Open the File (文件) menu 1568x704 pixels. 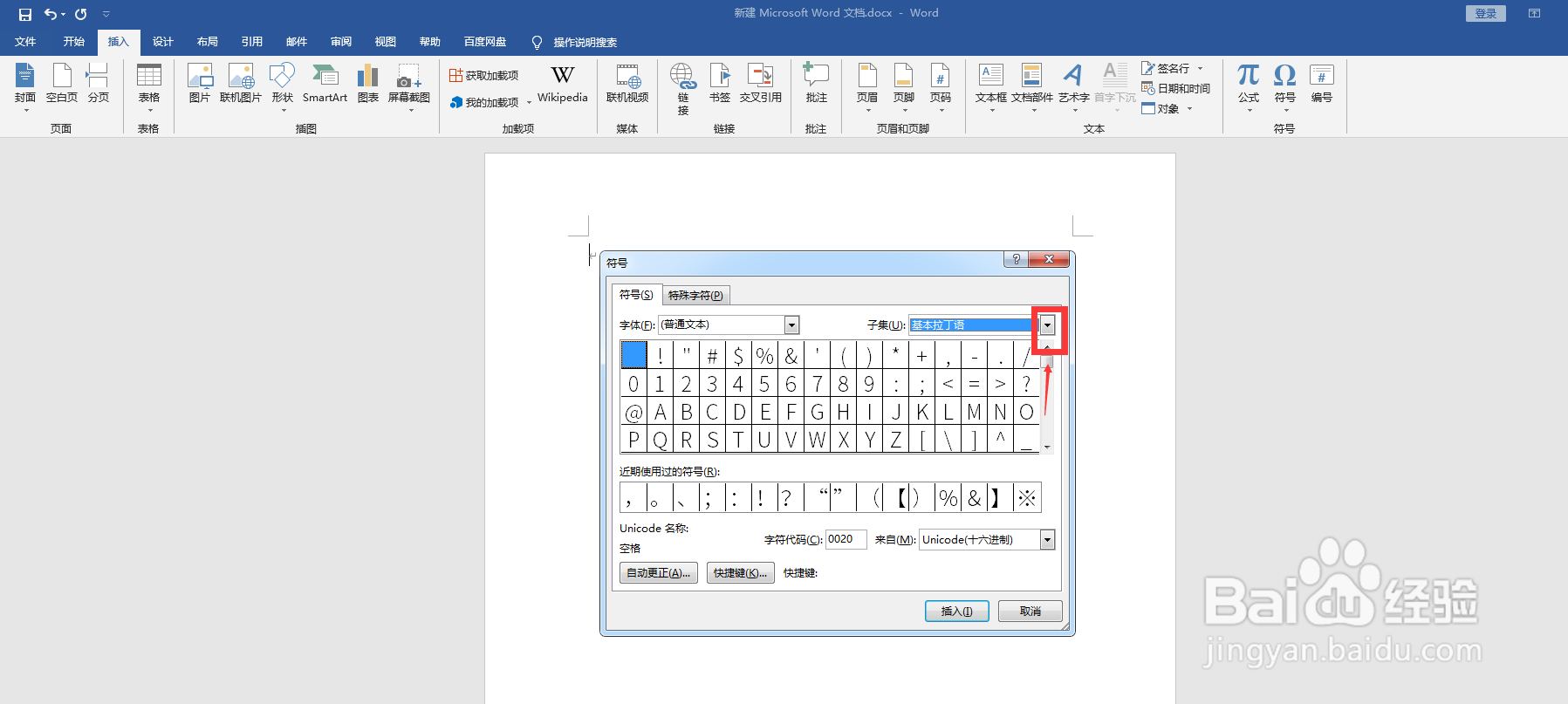click(25, 42)
